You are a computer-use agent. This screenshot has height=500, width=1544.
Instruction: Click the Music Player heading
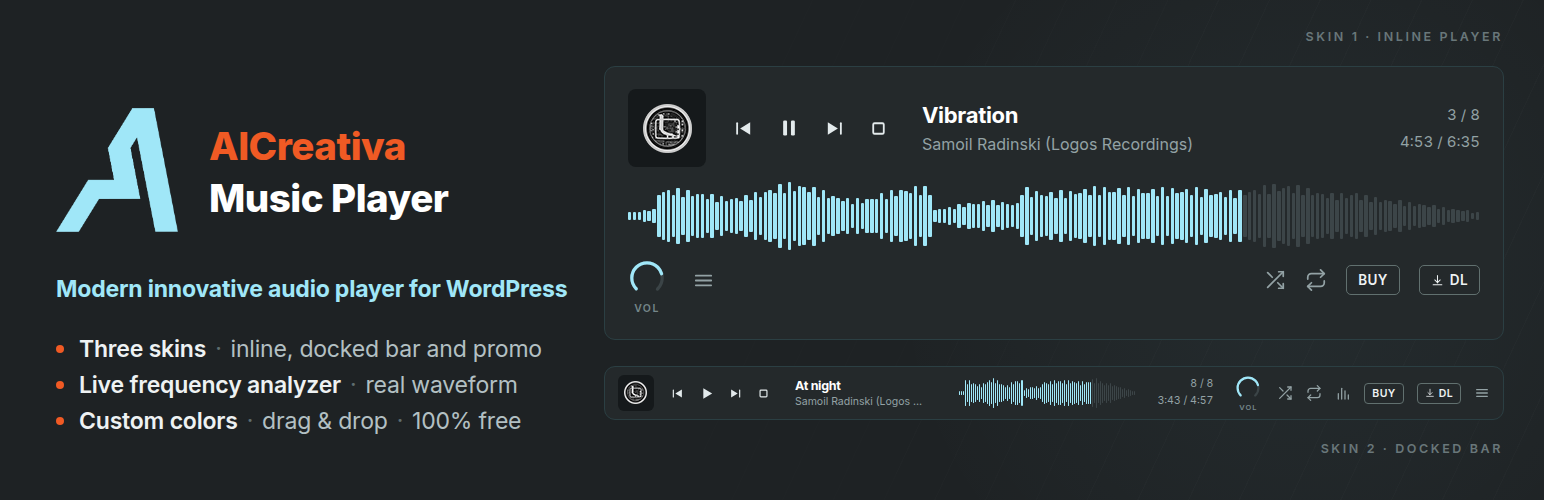[x=329, y=198]
